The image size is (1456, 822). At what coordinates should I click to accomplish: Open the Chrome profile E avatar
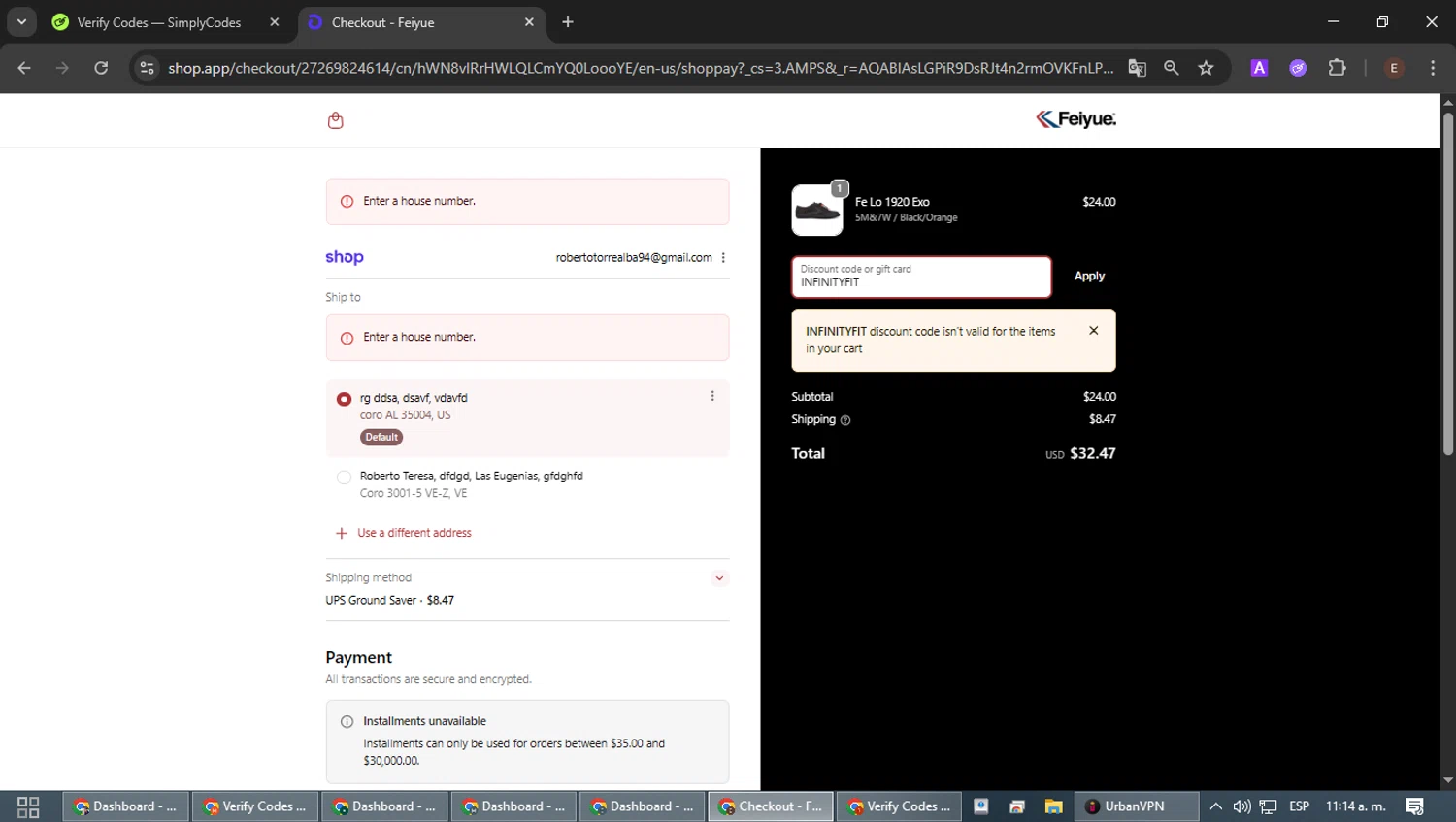1394,68
